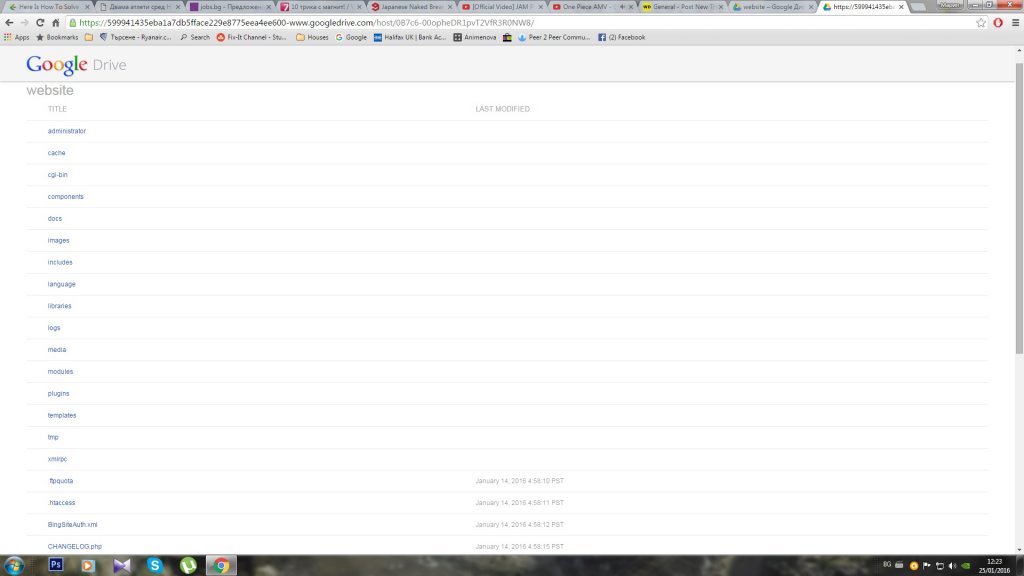Open Photoshop from the taskbar
The height and width of the screenshot is (576, 1024).
(56, 565)
